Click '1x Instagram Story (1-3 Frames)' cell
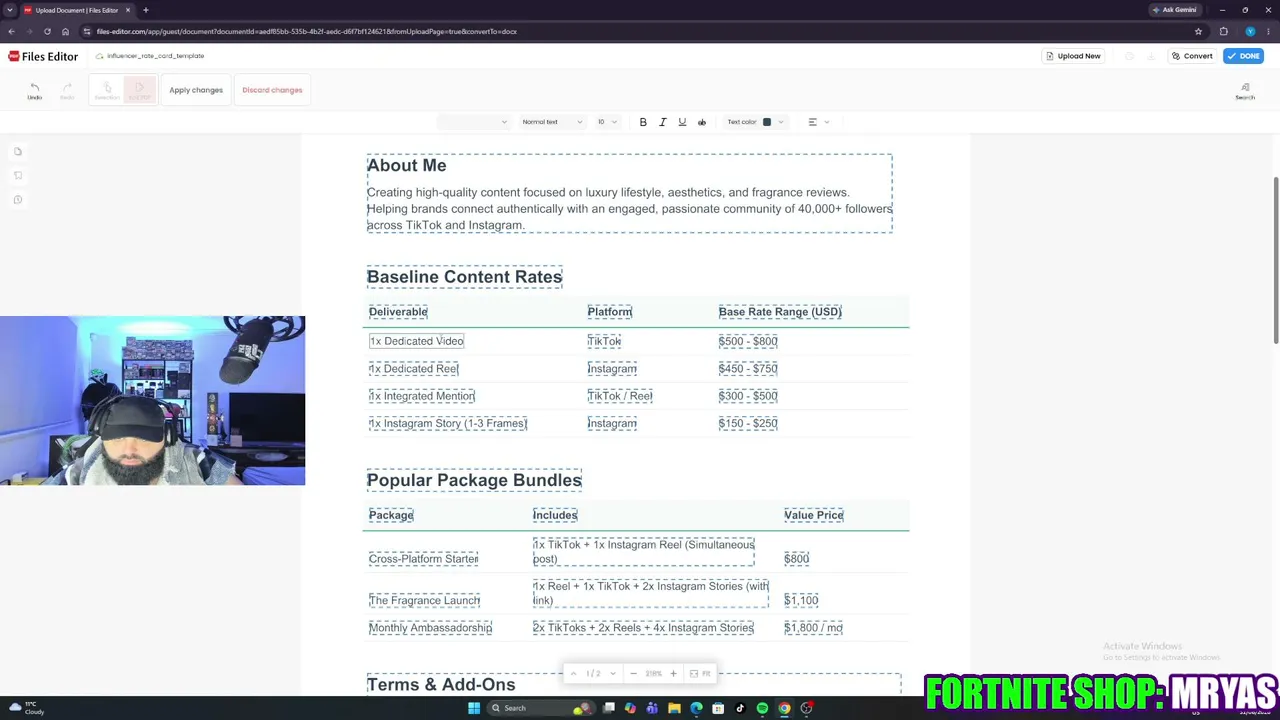Image resolution: width=1280 pixels, height=720 pixels. [x=447, y=424]
